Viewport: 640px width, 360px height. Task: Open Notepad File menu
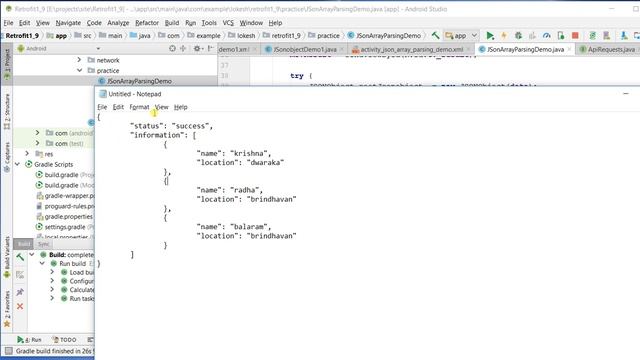[102, 107]
